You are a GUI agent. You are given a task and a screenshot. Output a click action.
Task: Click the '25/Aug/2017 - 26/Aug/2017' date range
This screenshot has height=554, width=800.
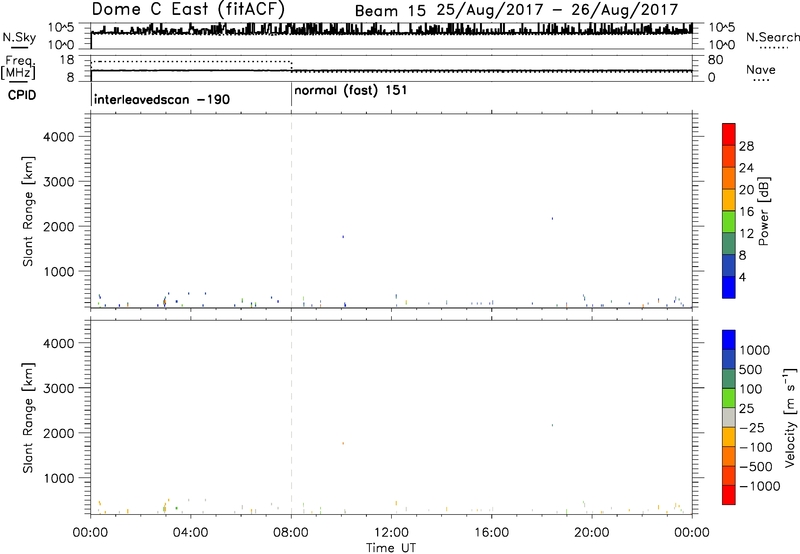[x=557, y=10]
